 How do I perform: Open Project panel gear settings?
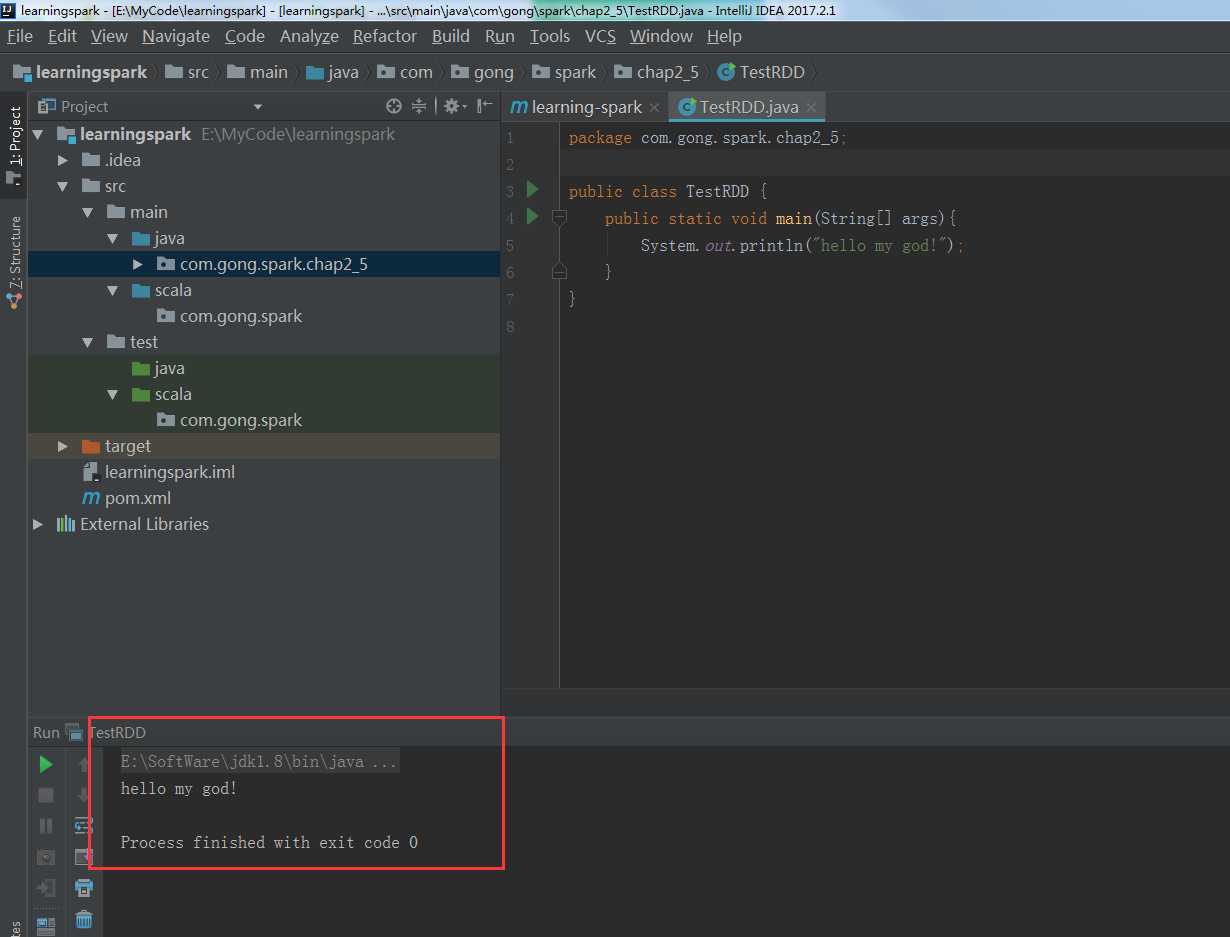(454, 106)
